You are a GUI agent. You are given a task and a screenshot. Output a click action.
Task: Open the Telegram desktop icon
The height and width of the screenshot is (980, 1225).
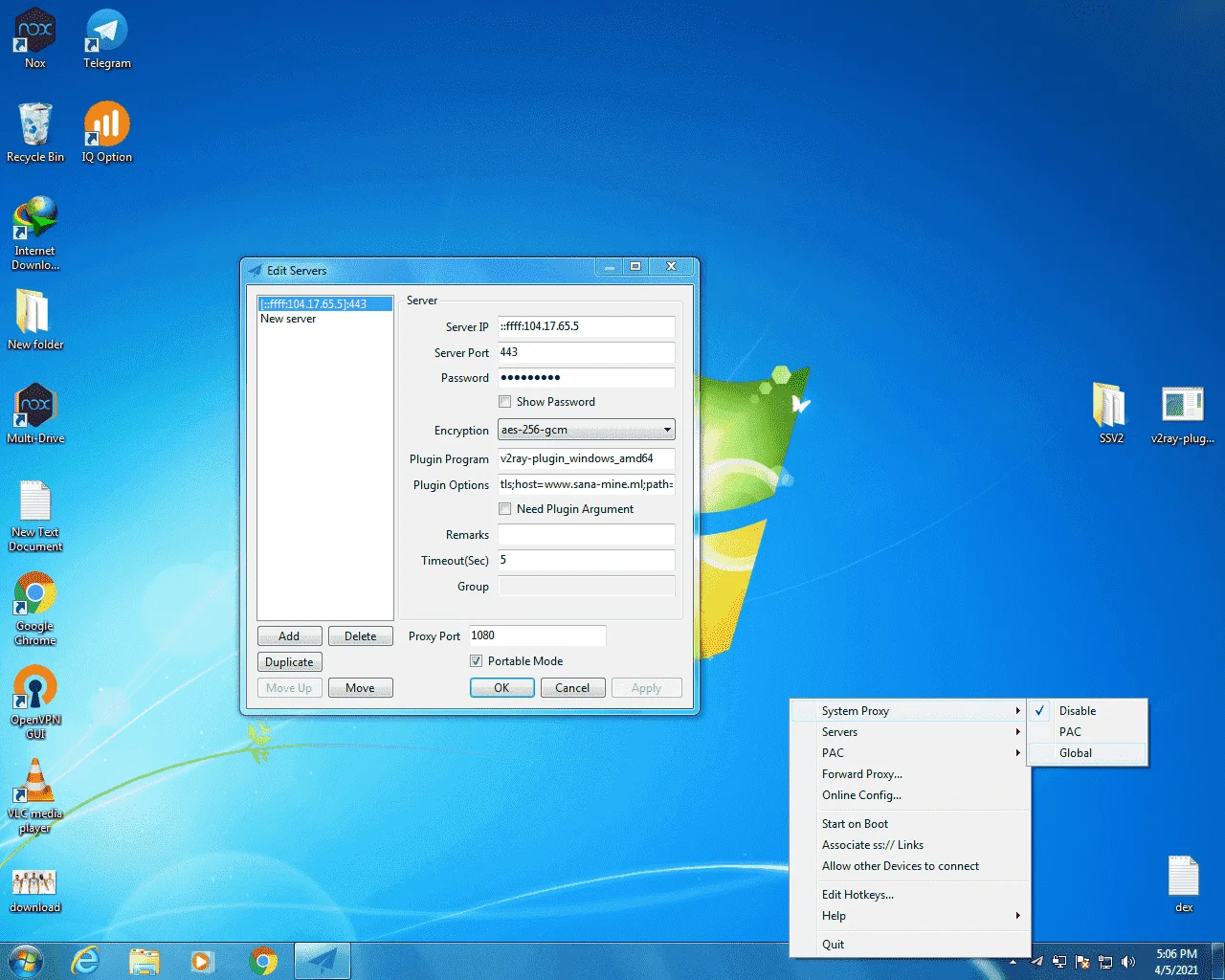106,38
